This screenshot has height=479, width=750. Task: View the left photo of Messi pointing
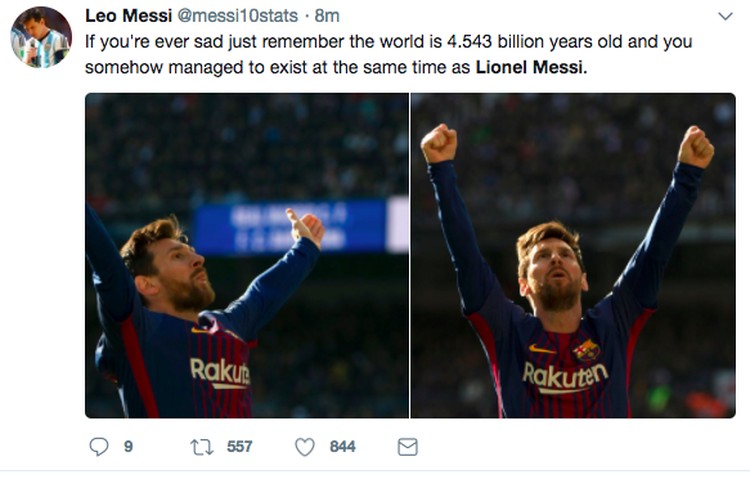247,256
